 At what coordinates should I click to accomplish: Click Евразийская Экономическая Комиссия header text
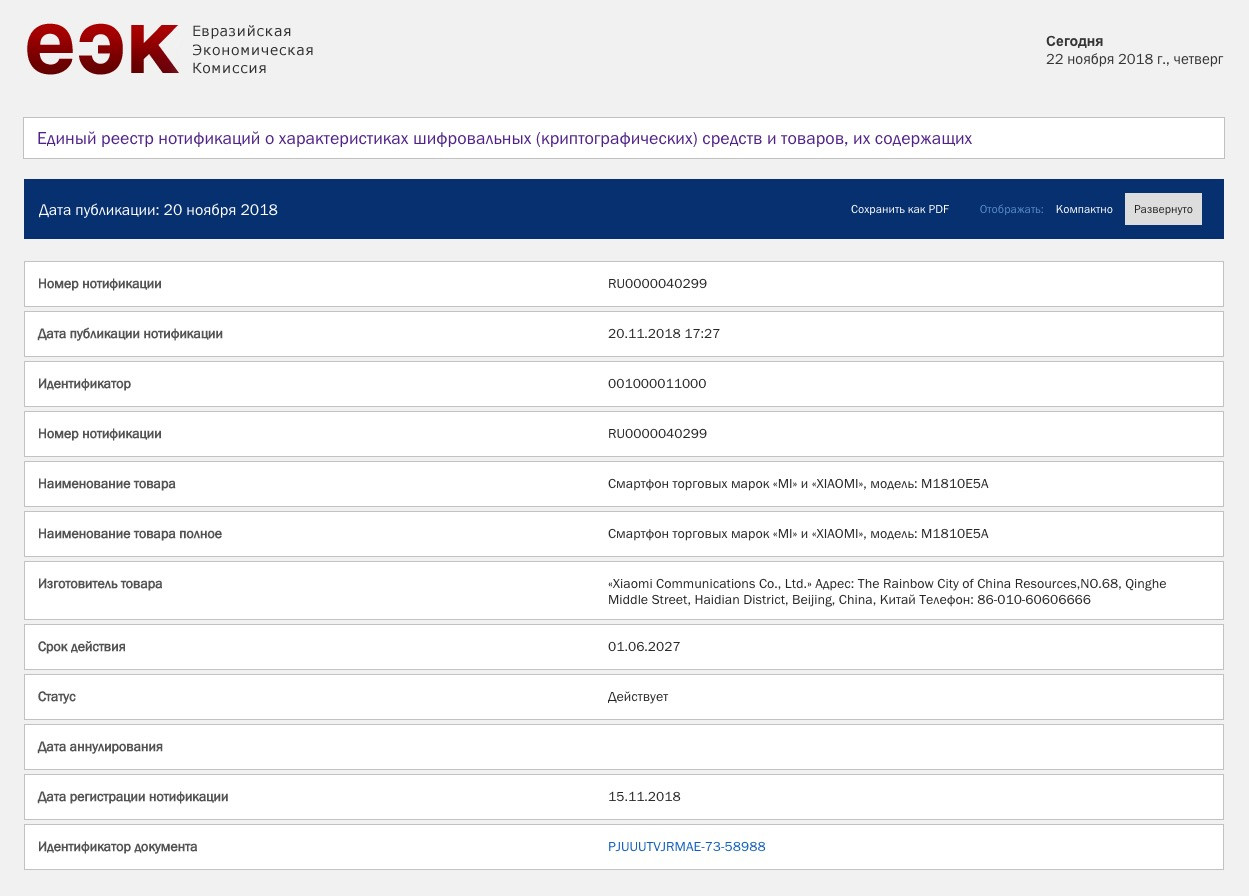coord(252,50)
